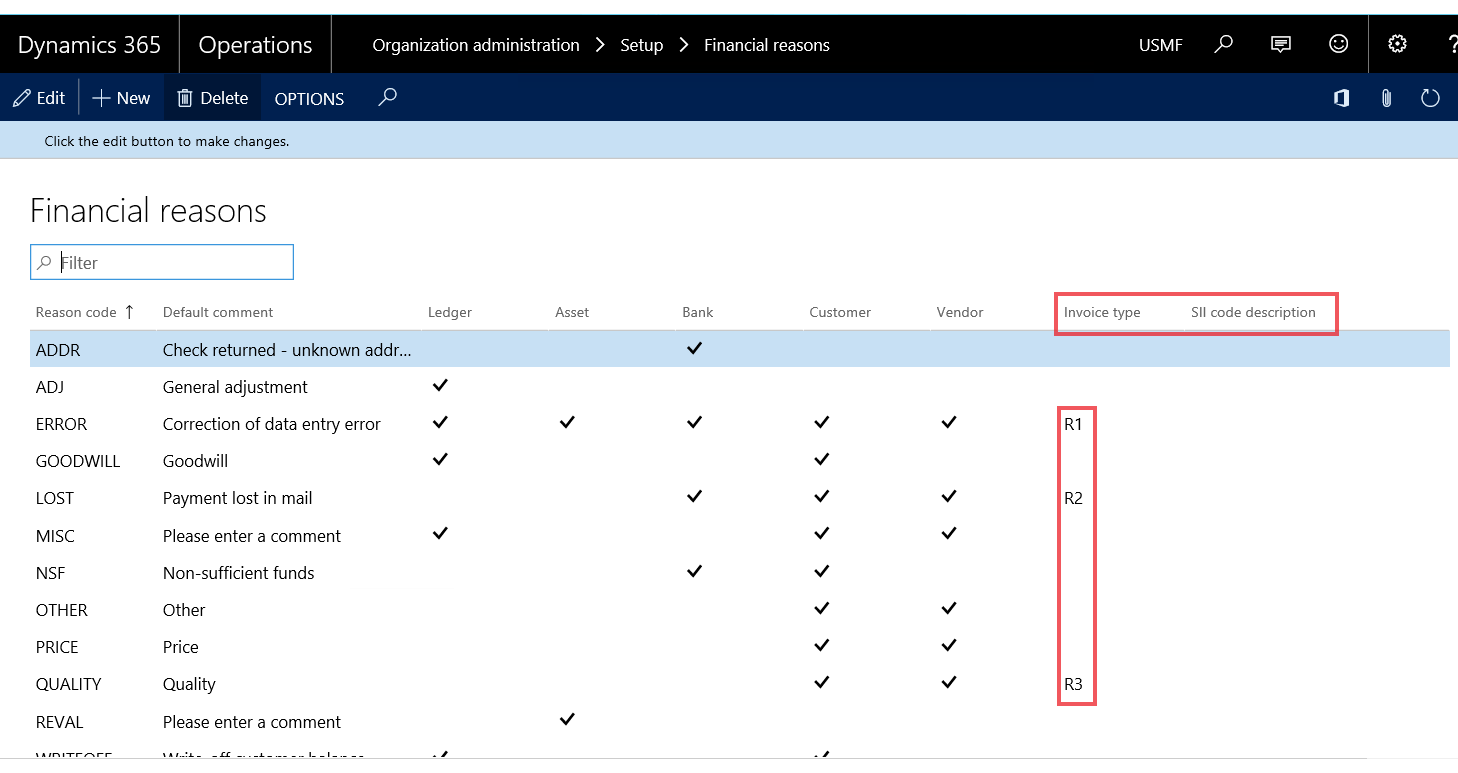Toggle Ledger checkbox for ADJ row
The image size is (1458, 773).
[439, 385]
